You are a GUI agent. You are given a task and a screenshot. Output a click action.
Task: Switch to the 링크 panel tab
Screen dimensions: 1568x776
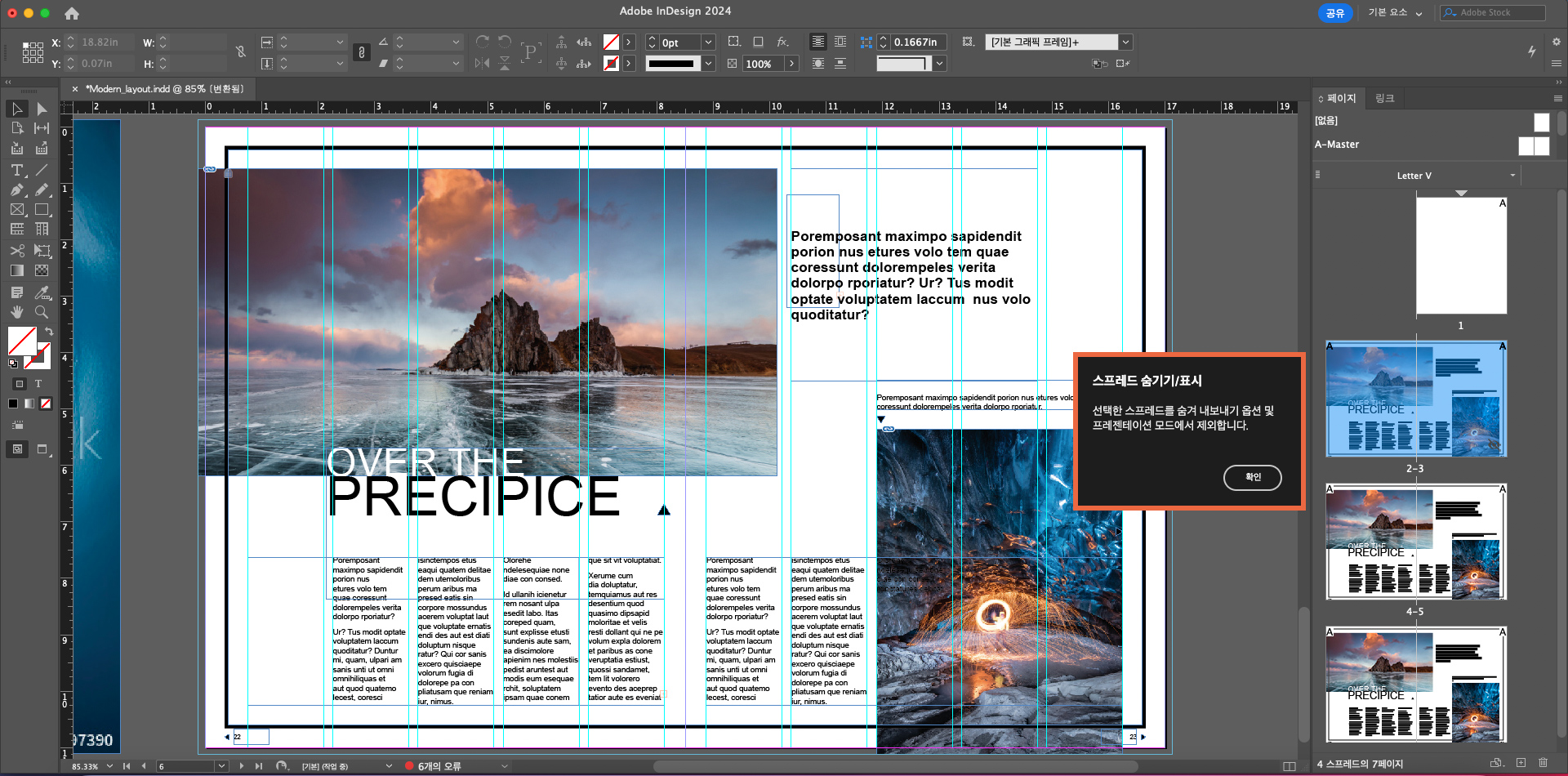point(1386,98)
